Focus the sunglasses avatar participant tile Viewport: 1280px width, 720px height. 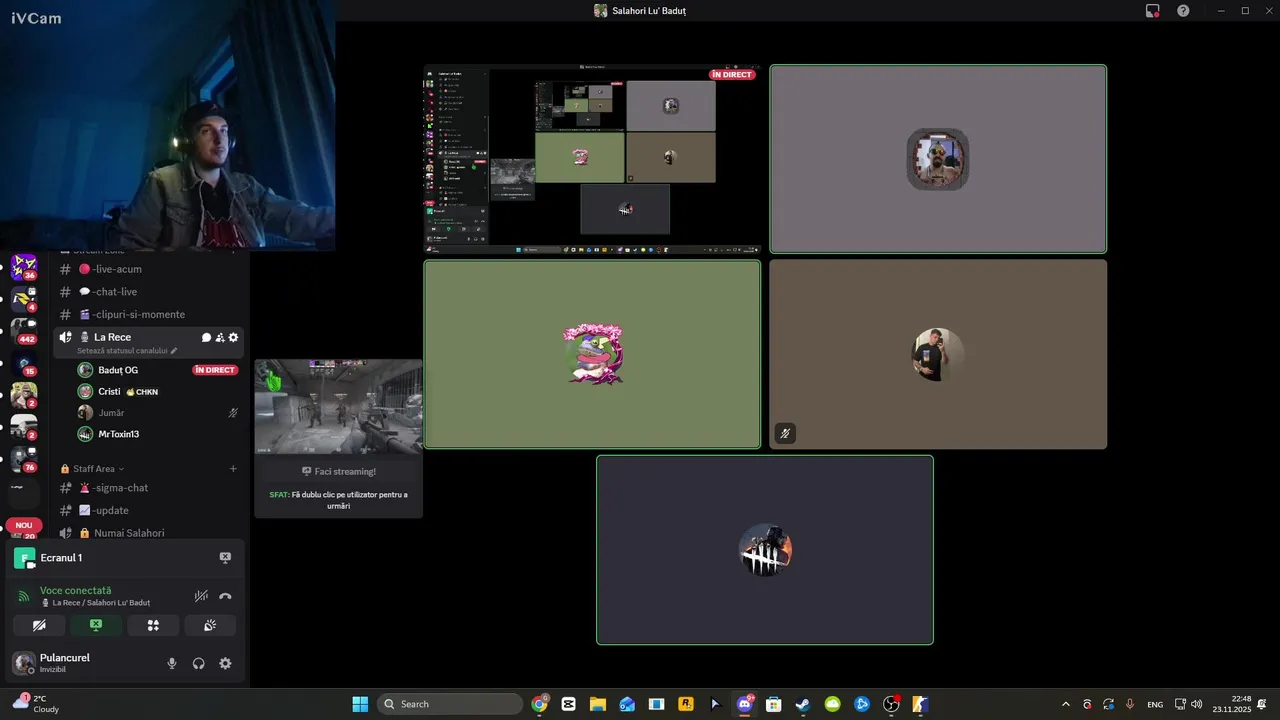938,159
